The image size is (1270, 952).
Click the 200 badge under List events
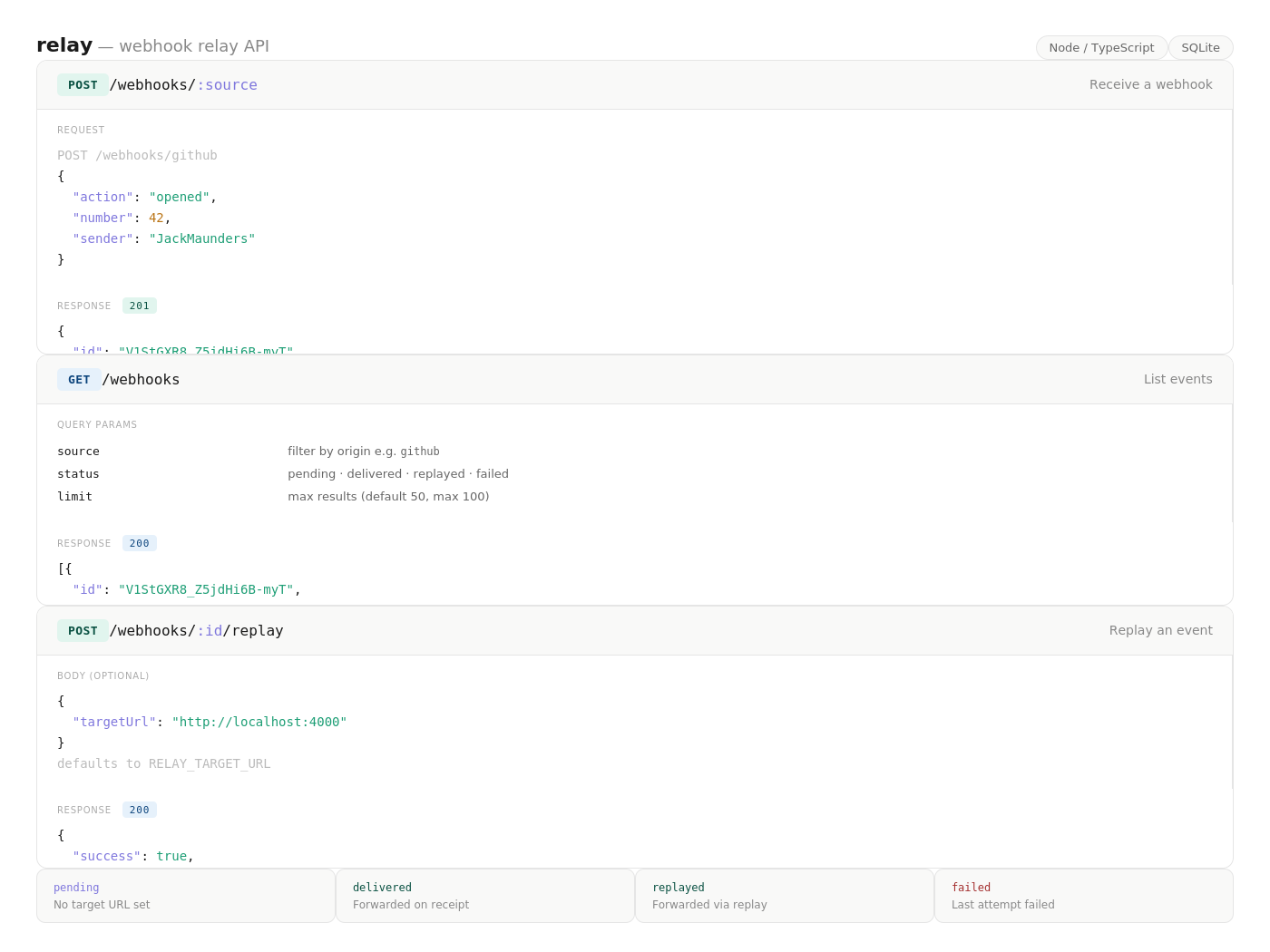click(140, 543)
